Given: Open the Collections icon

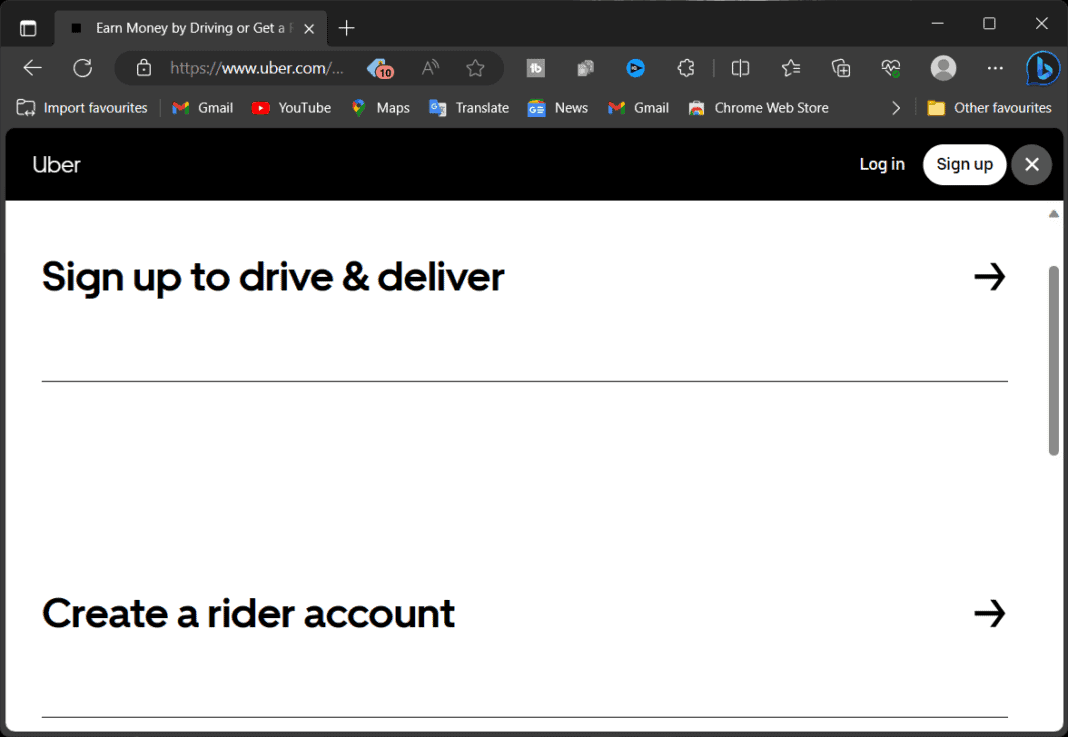Looking at the screenshot, I should 841,68.
